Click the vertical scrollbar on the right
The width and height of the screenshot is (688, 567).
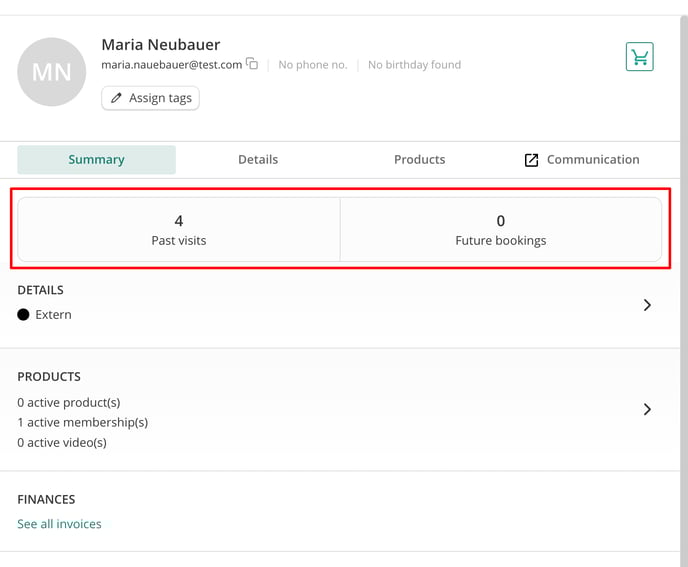(x=684, y=290)
